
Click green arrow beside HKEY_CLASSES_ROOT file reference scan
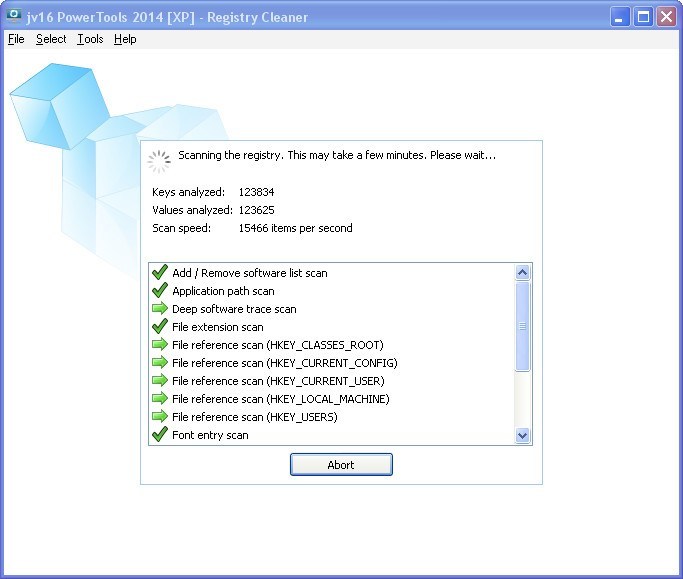click(x=160, y=345)
